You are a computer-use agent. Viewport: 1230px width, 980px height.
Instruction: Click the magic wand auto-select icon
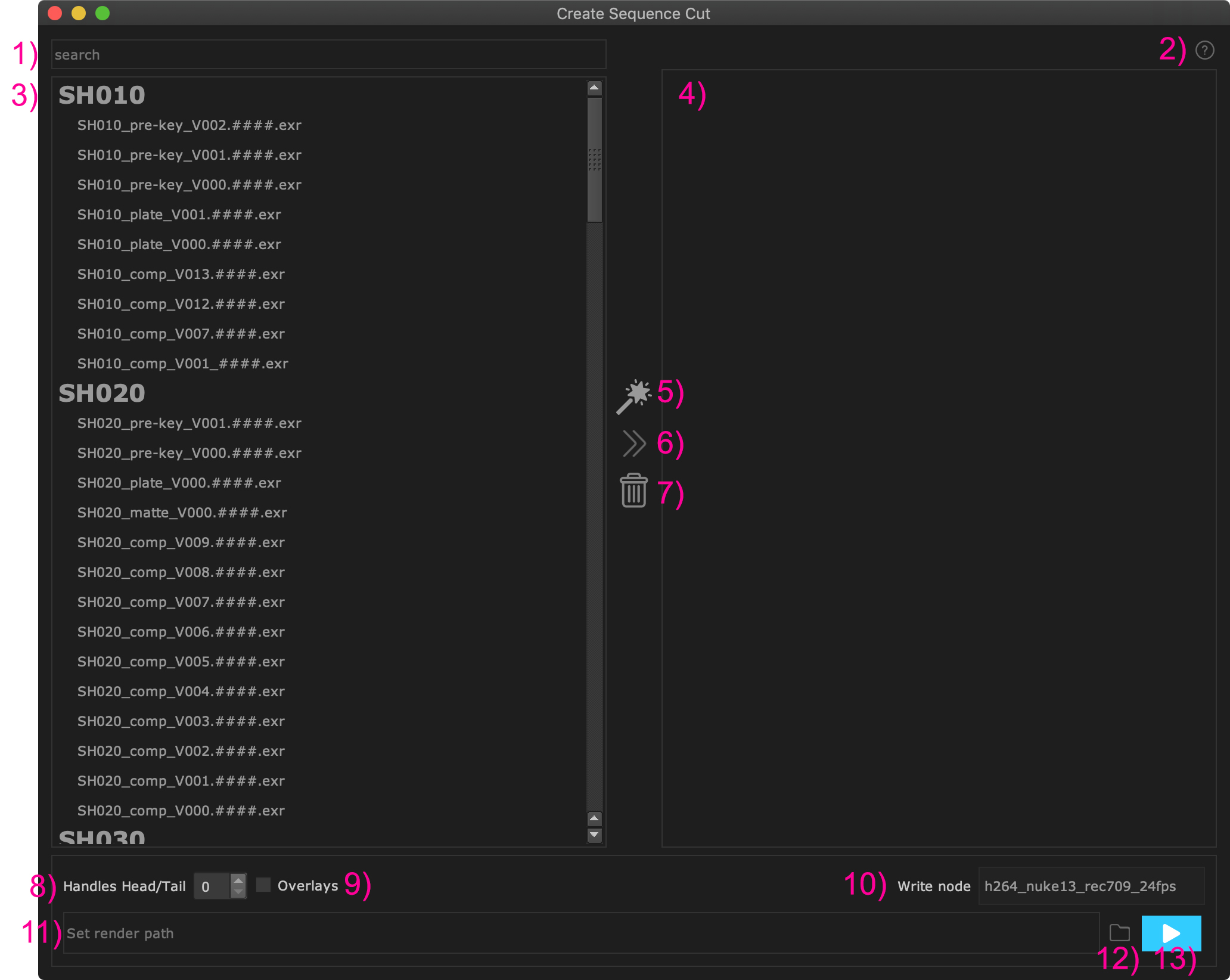(x=634, y=396)
